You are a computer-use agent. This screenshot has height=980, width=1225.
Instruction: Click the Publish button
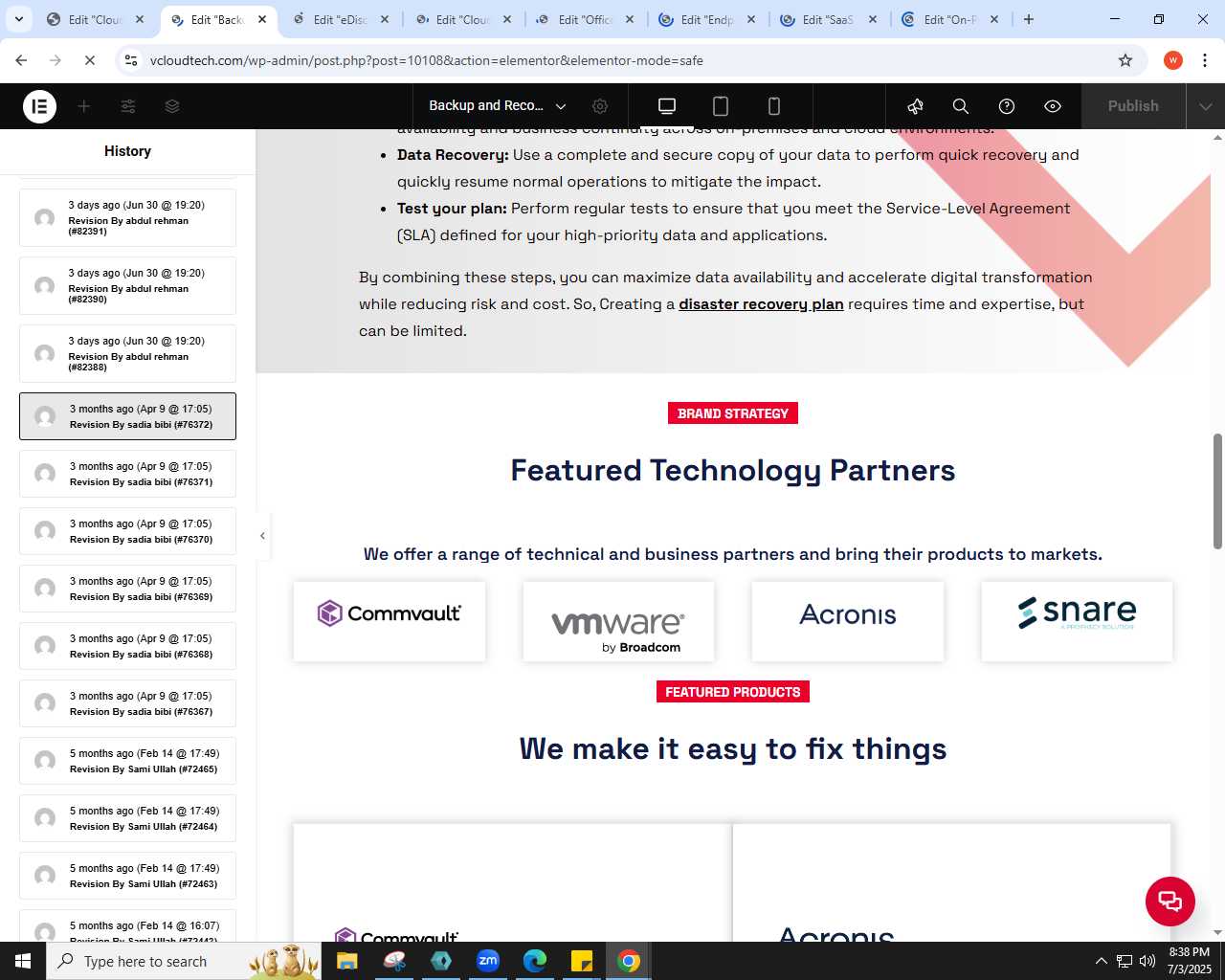1133,106
